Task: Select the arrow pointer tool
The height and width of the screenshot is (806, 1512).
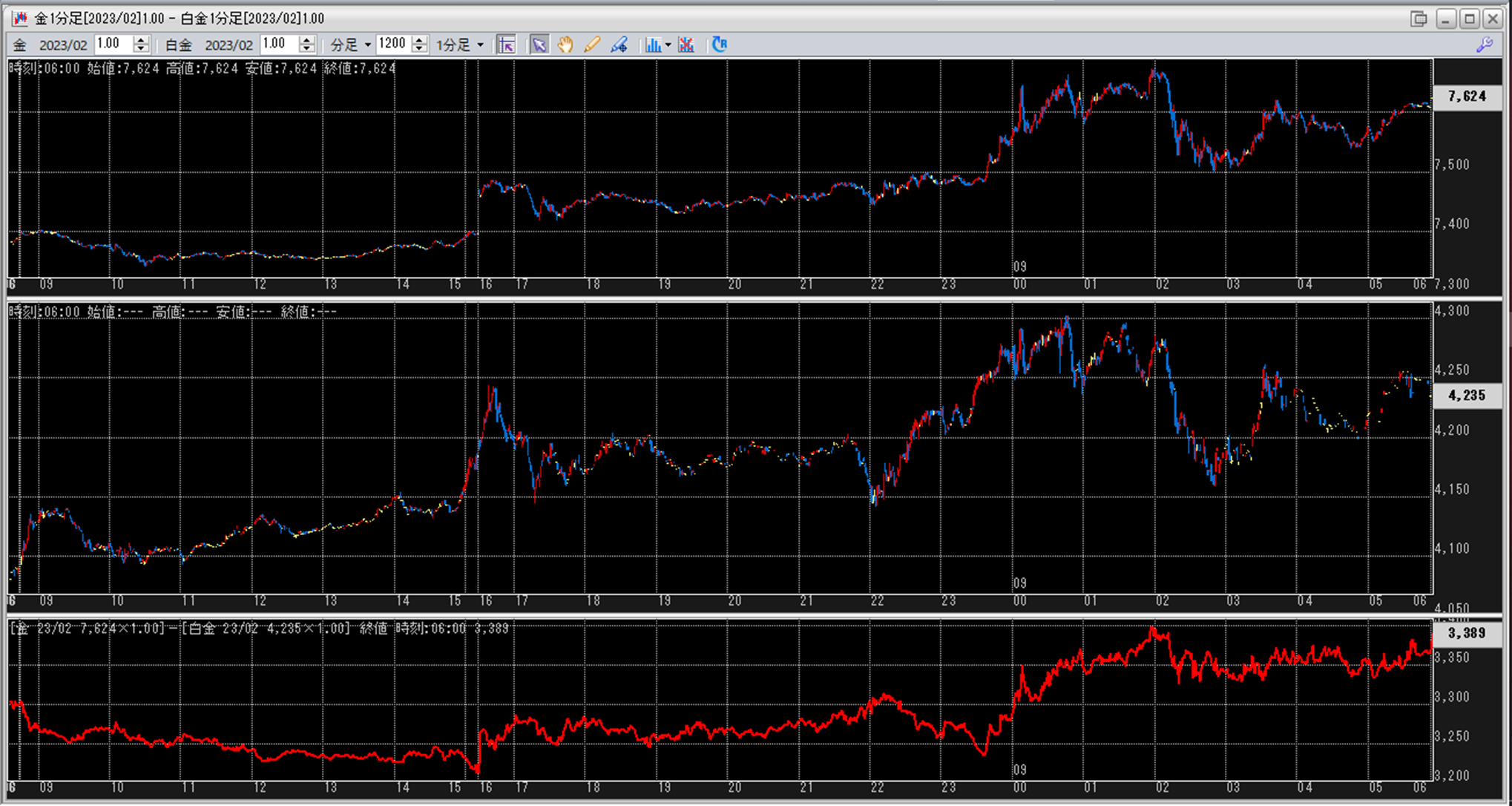Action: pyautogui.click(x=539, y=45)
